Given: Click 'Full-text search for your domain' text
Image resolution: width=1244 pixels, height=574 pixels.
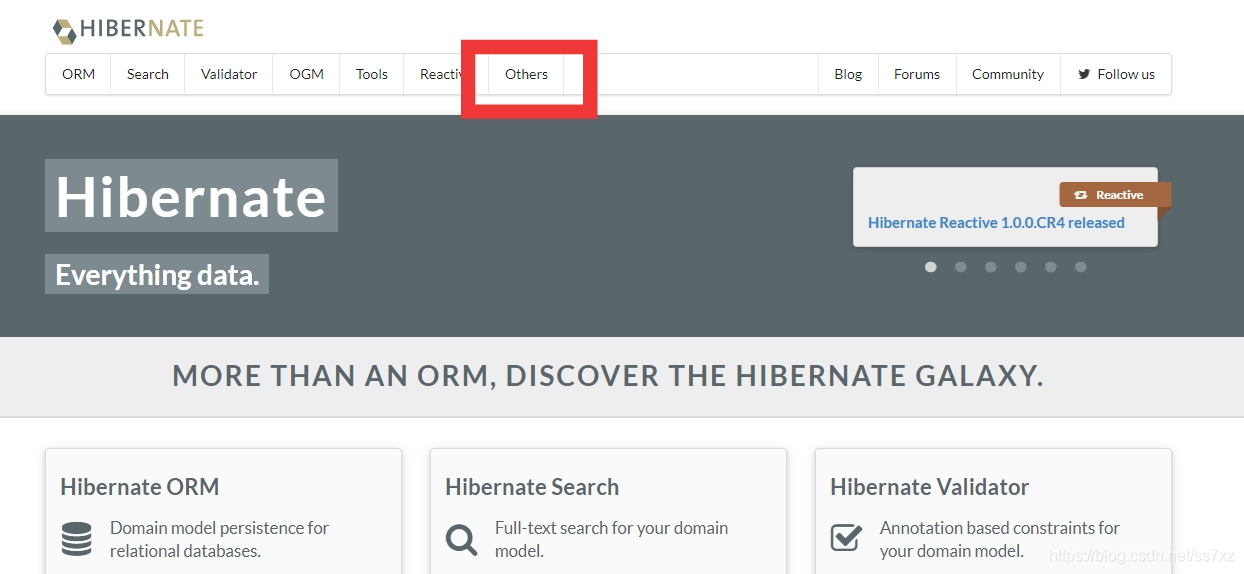Looking at the screenshot, I should [611, 539].
